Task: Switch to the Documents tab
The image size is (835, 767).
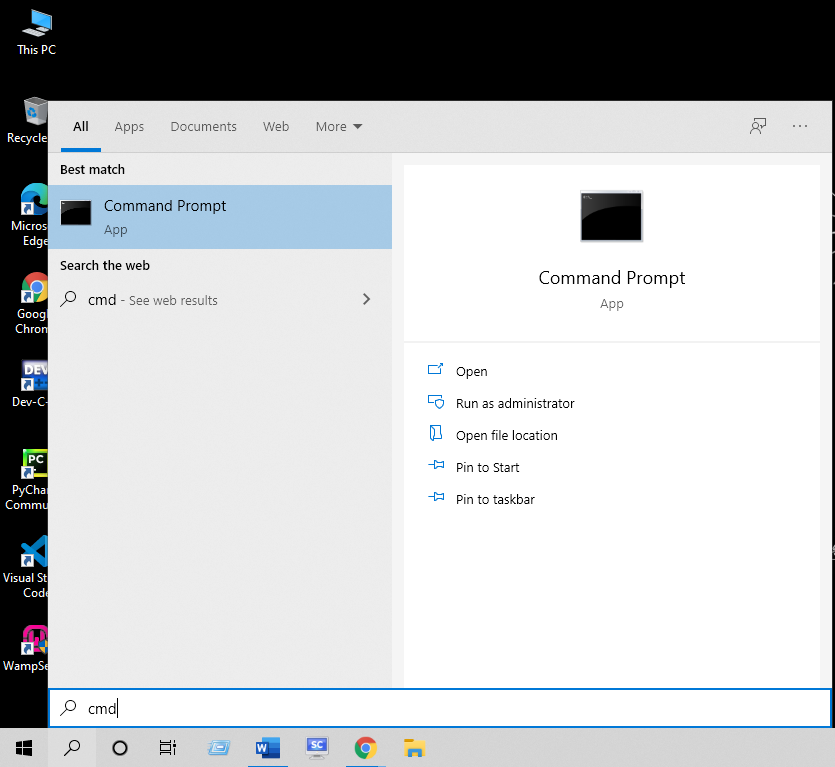Action: (x=203, y=127)
